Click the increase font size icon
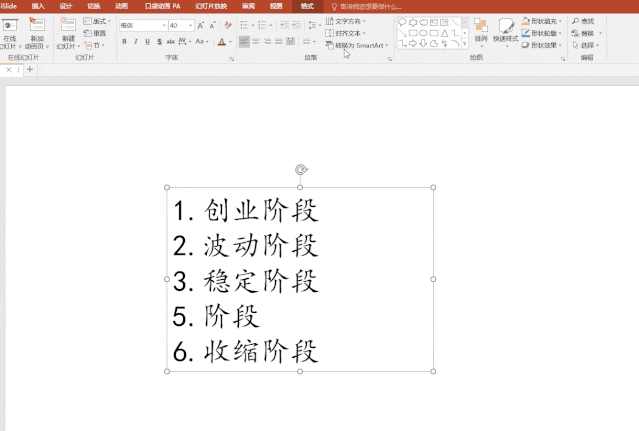 [201, 25]
